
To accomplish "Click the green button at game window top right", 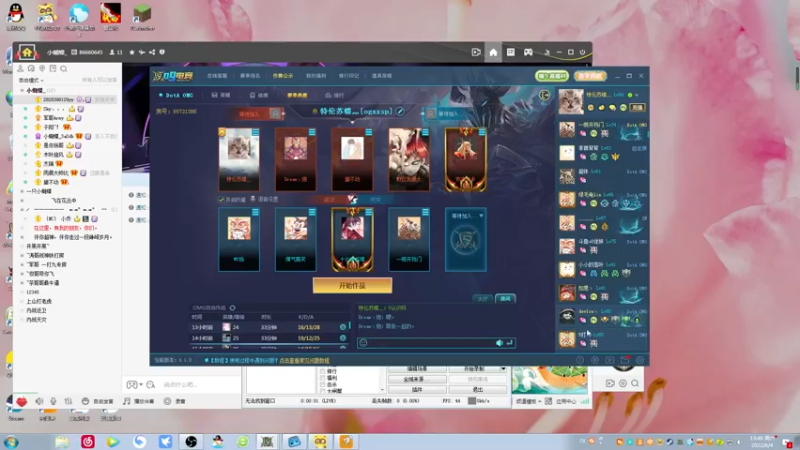I will tap(552, 76).
